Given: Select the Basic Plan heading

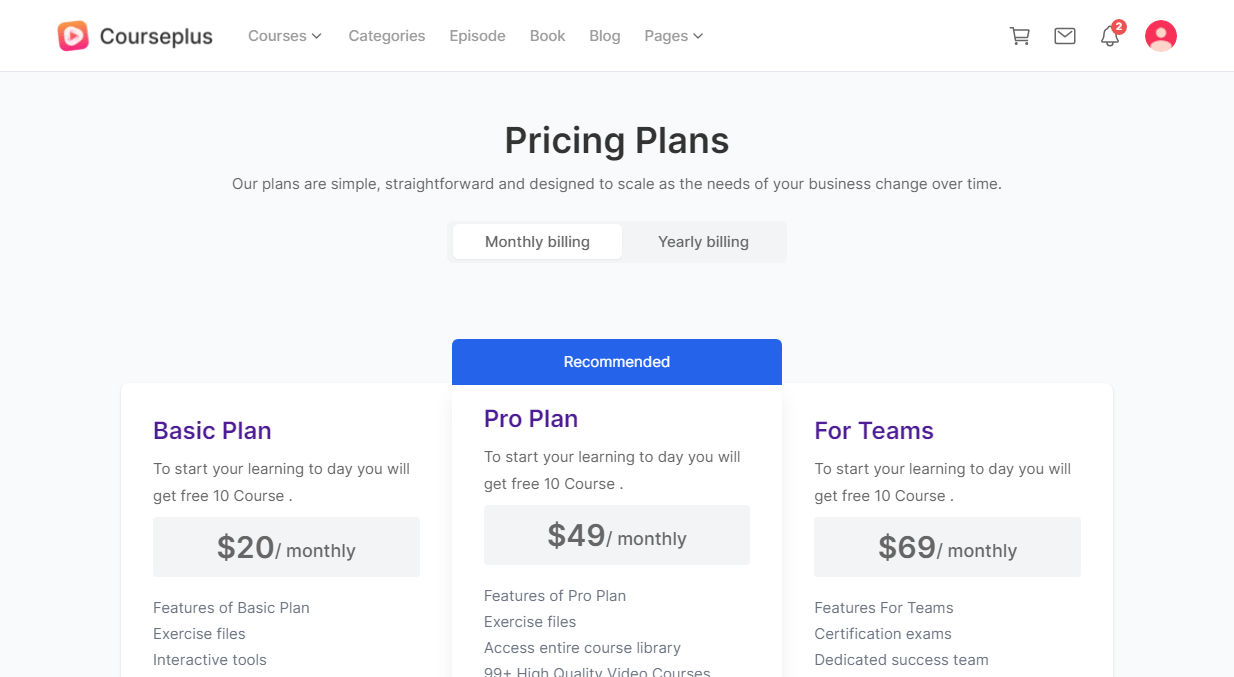Looking at the screenshot, I should pos(212,431).
